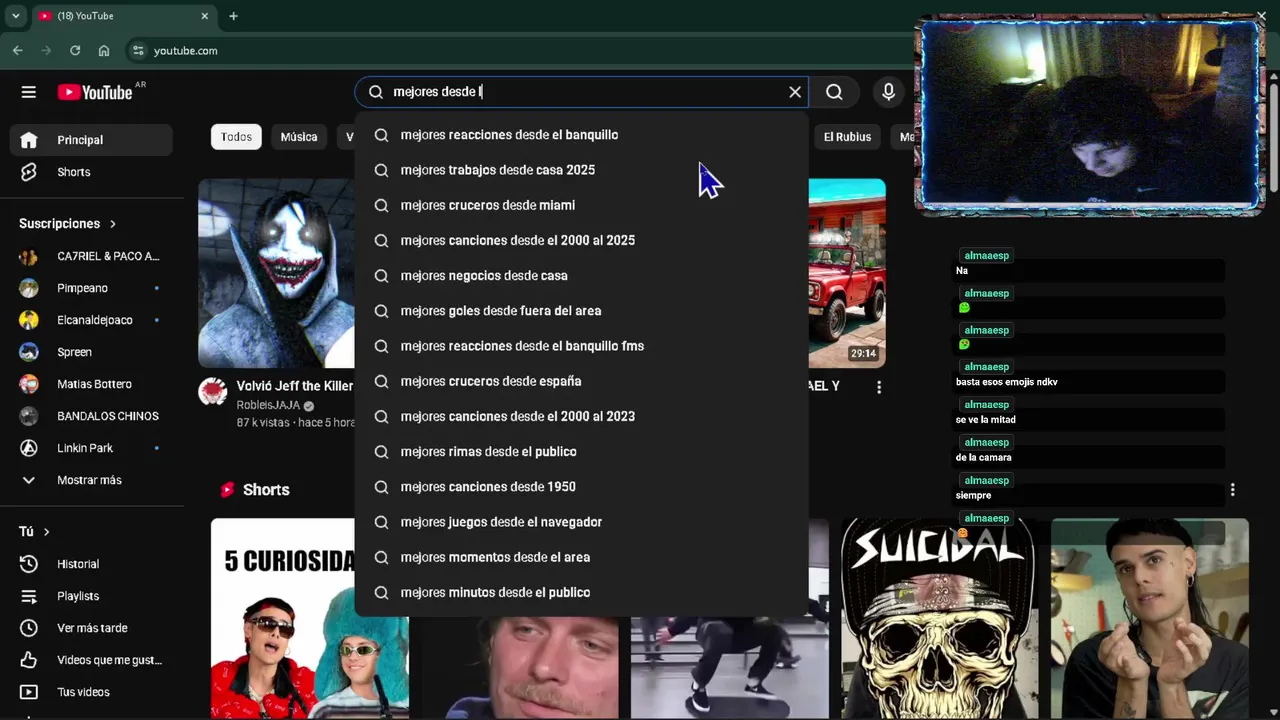Click the browser home button
Viewport: 1280px width, 720px height.
coord(104,50)
